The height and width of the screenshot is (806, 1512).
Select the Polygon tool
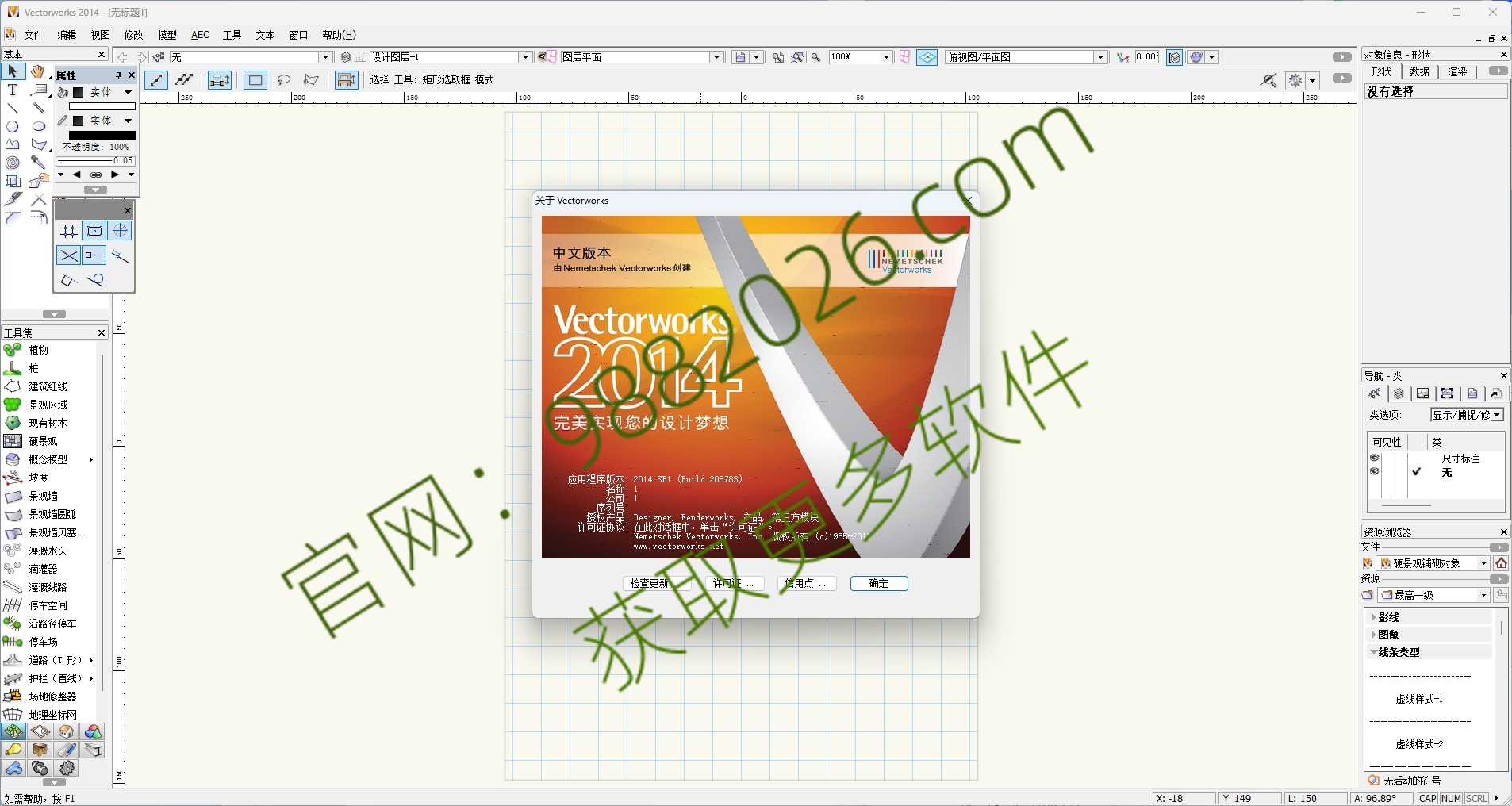click(x=38, y=144)
